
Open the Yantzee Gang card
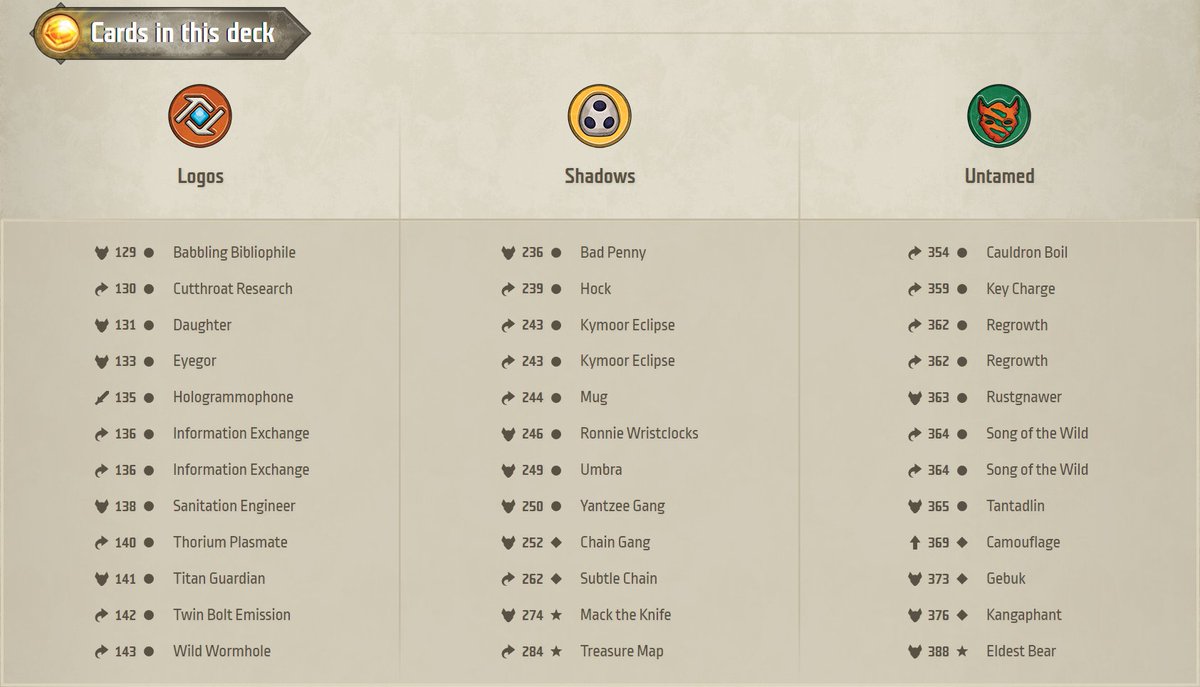pos(622,506)
